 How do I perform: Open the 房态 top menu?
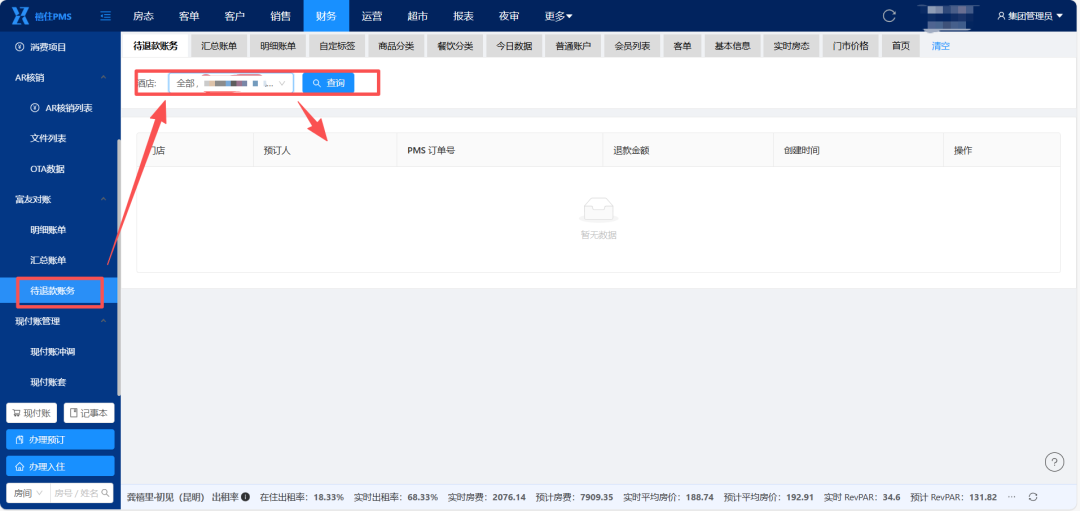pos(143,15)
